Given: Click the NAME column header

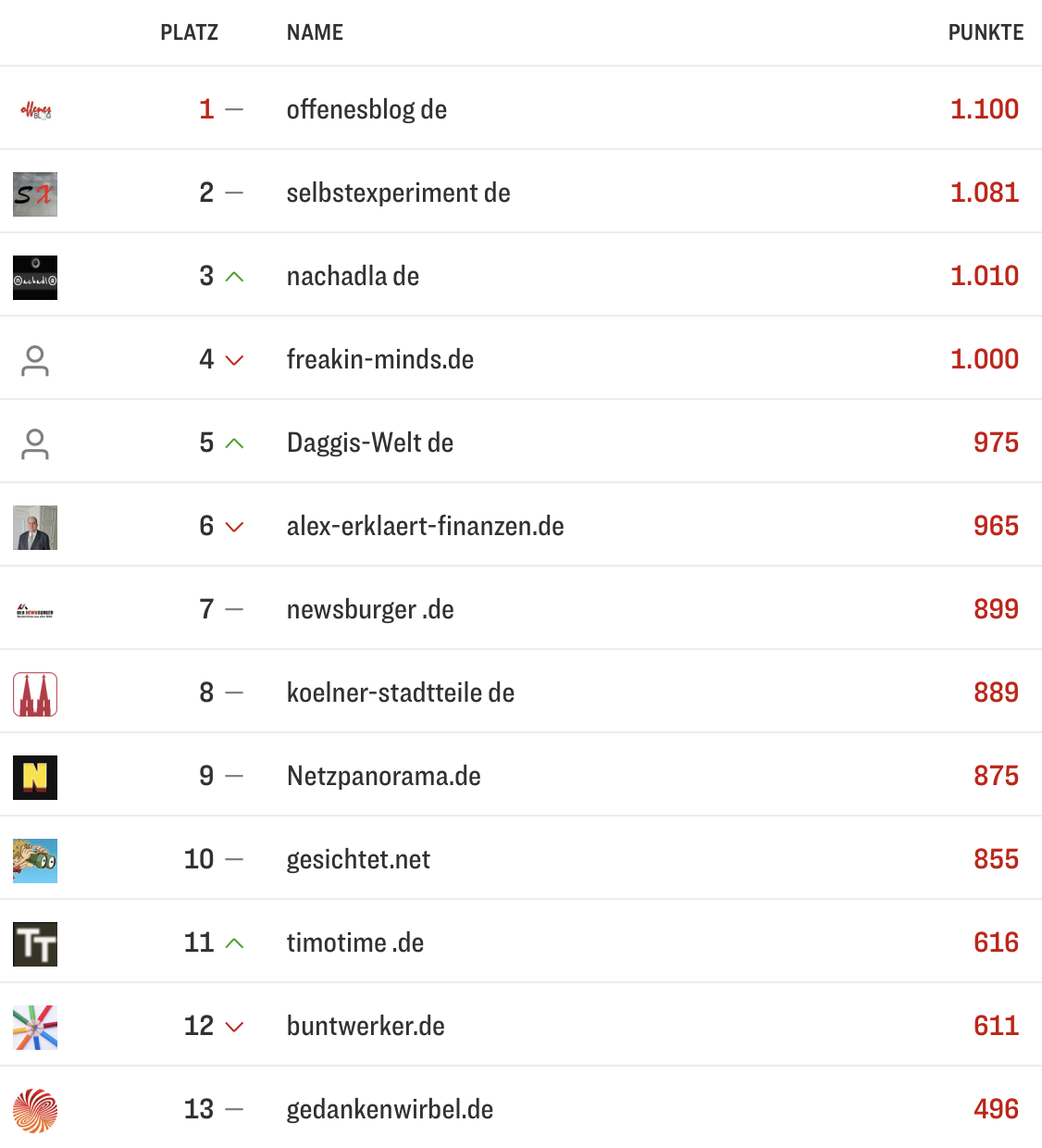Looking at the screenshot, I should (315, 33).
